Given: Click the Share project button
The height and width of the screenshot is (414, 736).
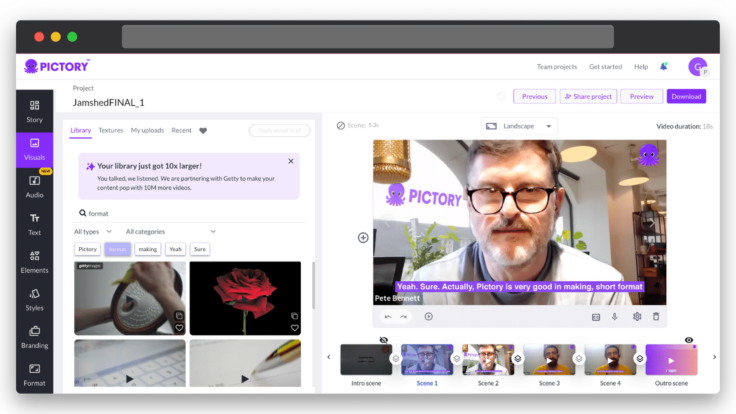Looking at the screenshot, I should 588,96.
